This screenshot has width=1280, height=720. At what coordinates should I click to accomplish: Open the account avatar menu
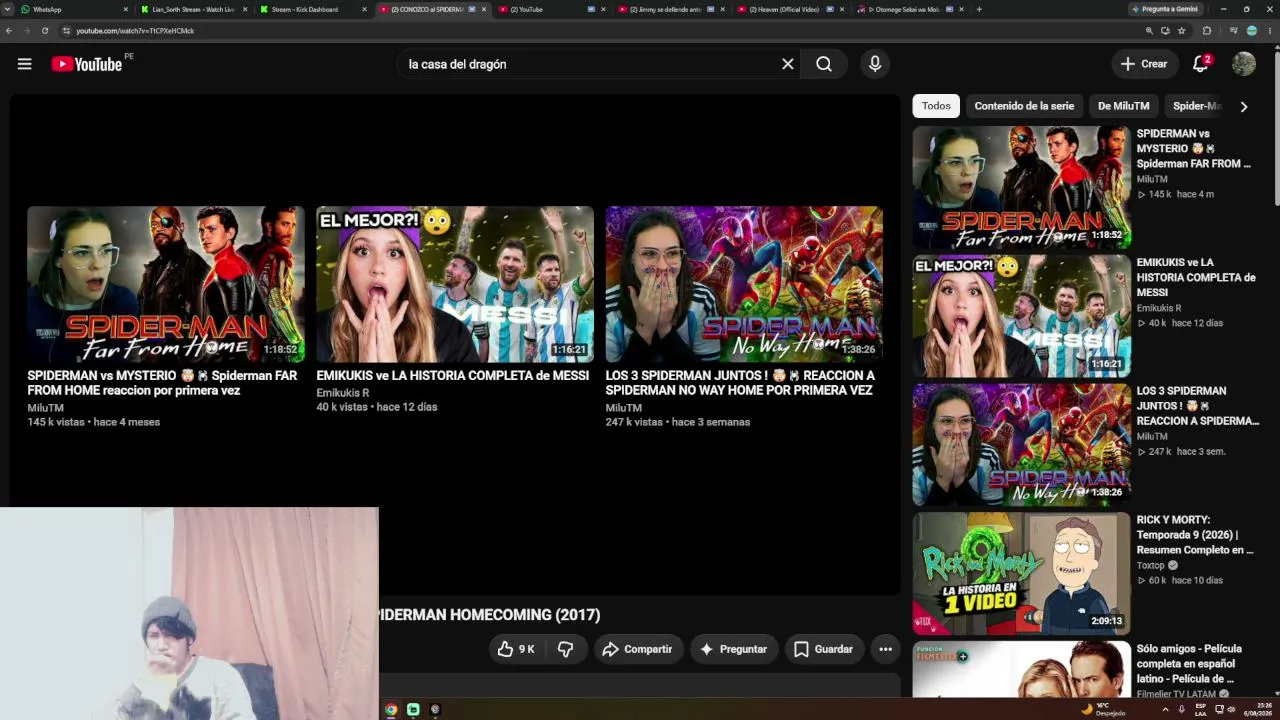[1244, 64]
